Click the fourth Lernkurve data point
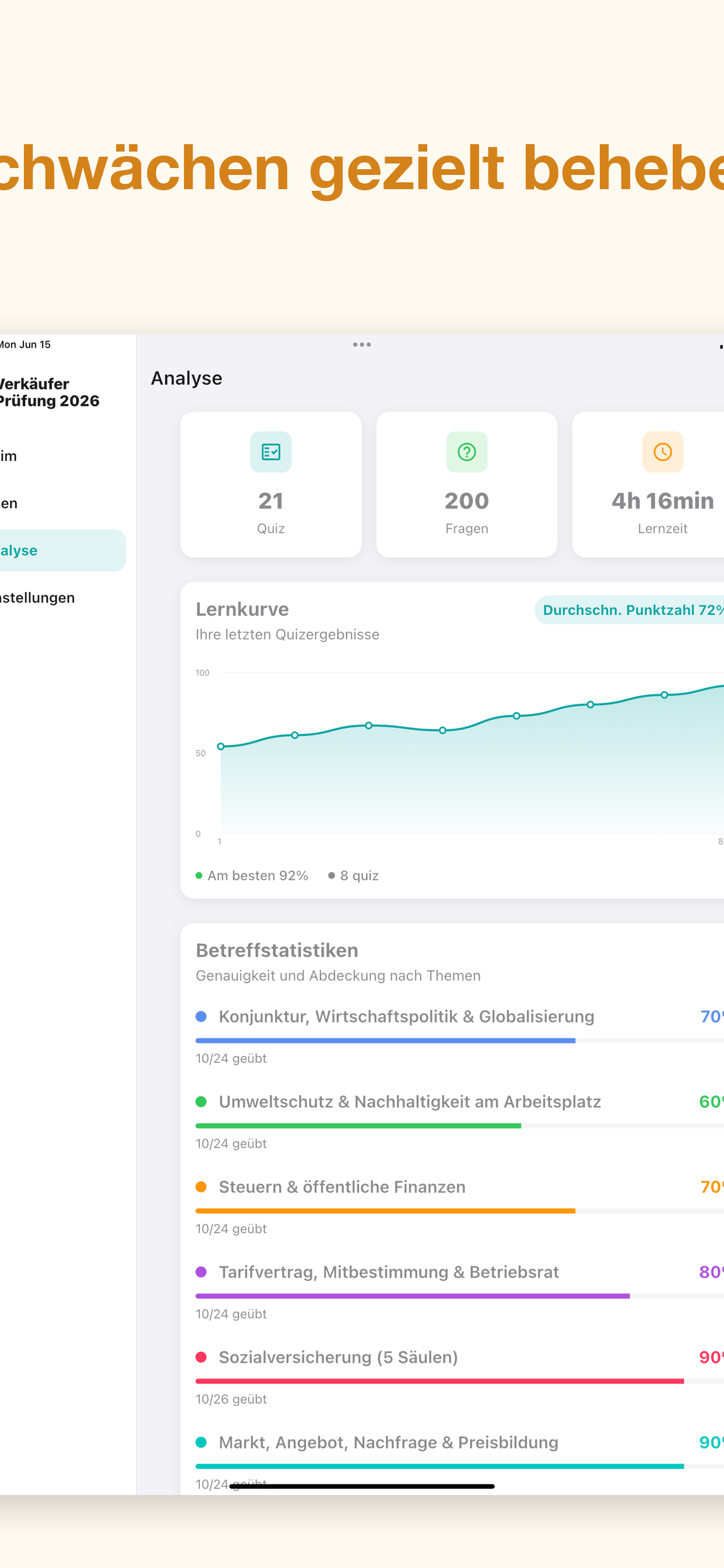 click(x=442, y=730)
